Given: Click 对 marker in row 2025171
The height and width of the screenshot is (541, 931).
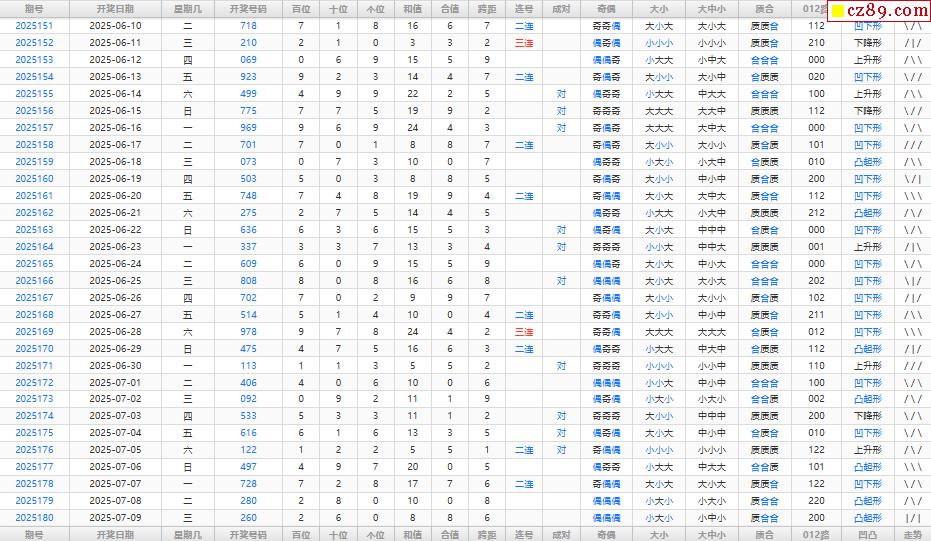Looking at the screenshot, I should [x=561, y=366].
